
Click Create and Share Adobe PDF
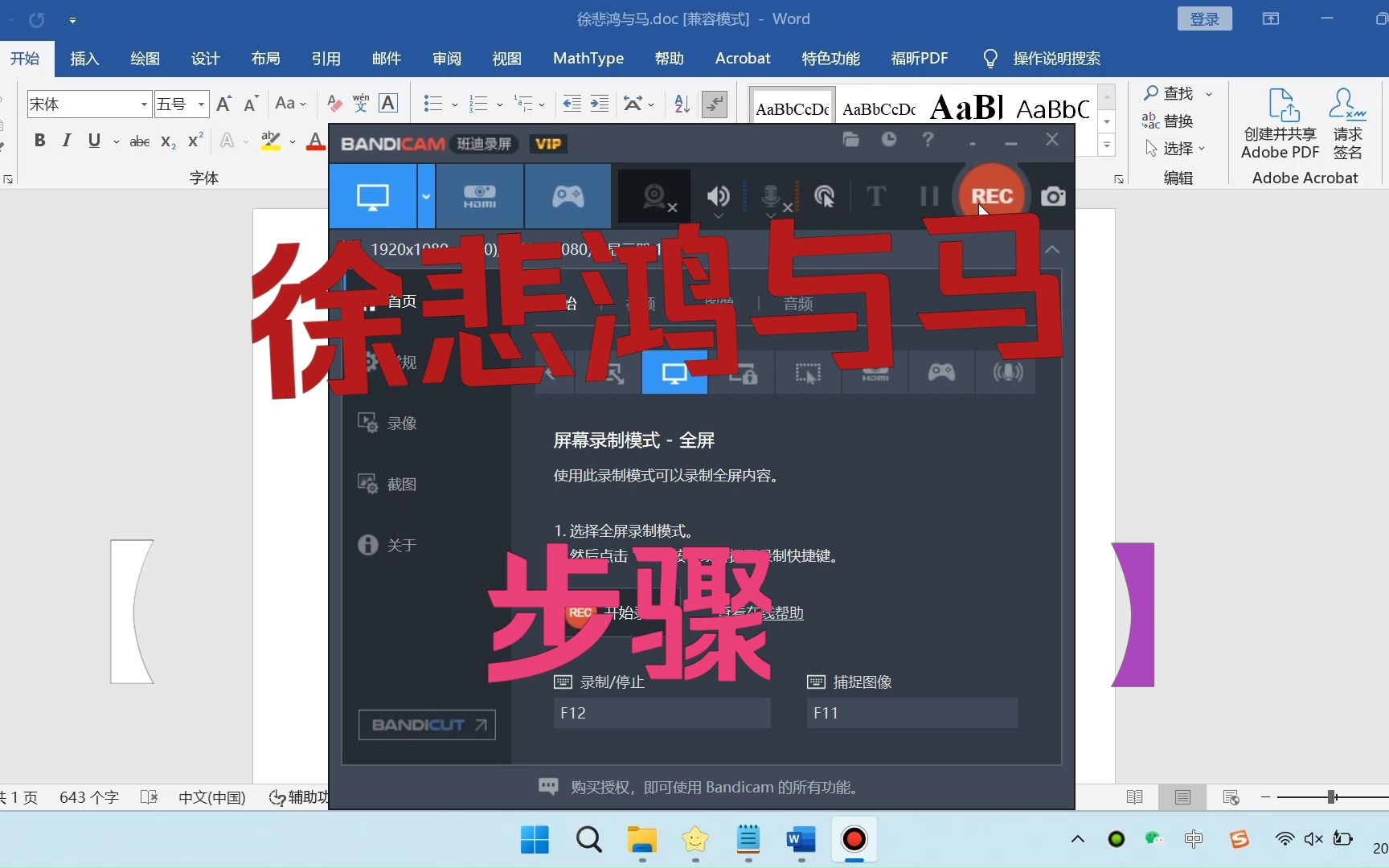click(x=1280, y=124)
